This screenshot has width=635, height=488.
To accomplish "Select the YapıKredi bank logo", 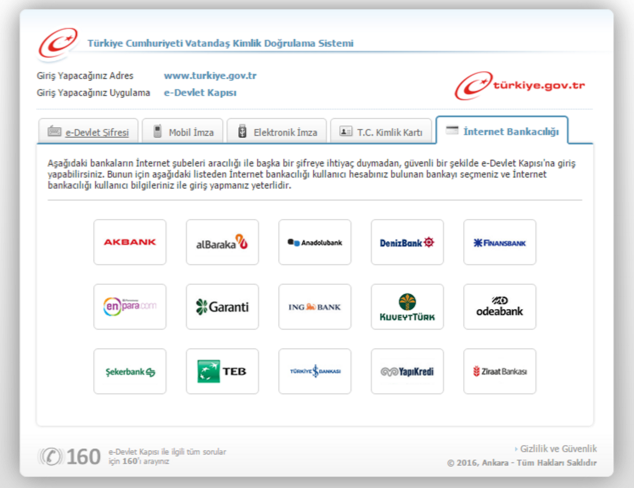I will (407, 371).
